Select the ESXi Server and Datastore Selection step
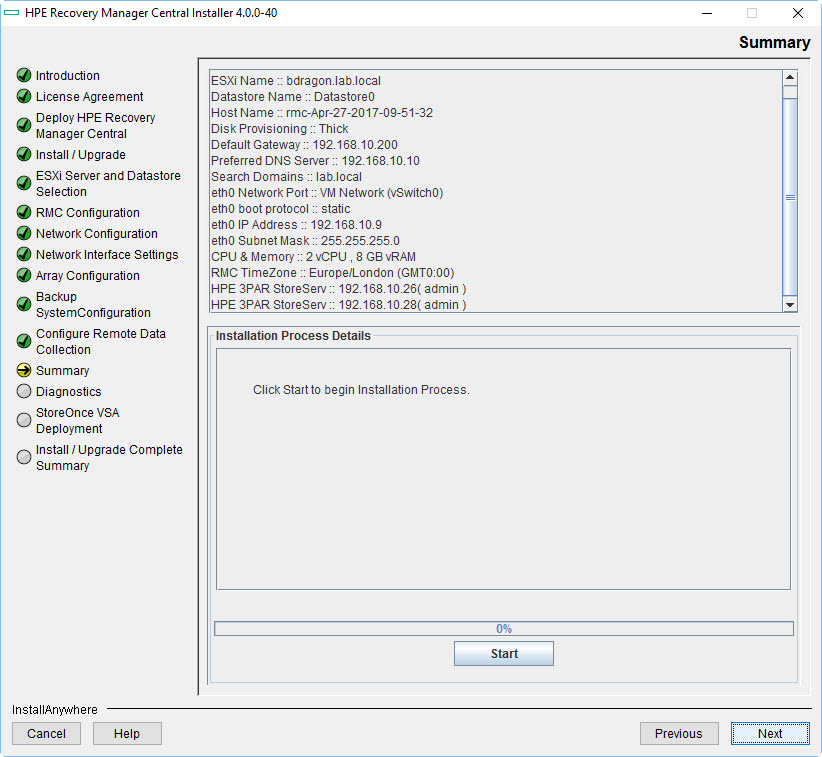Viewport: 822px width, 757px height. tap(23, 181)
